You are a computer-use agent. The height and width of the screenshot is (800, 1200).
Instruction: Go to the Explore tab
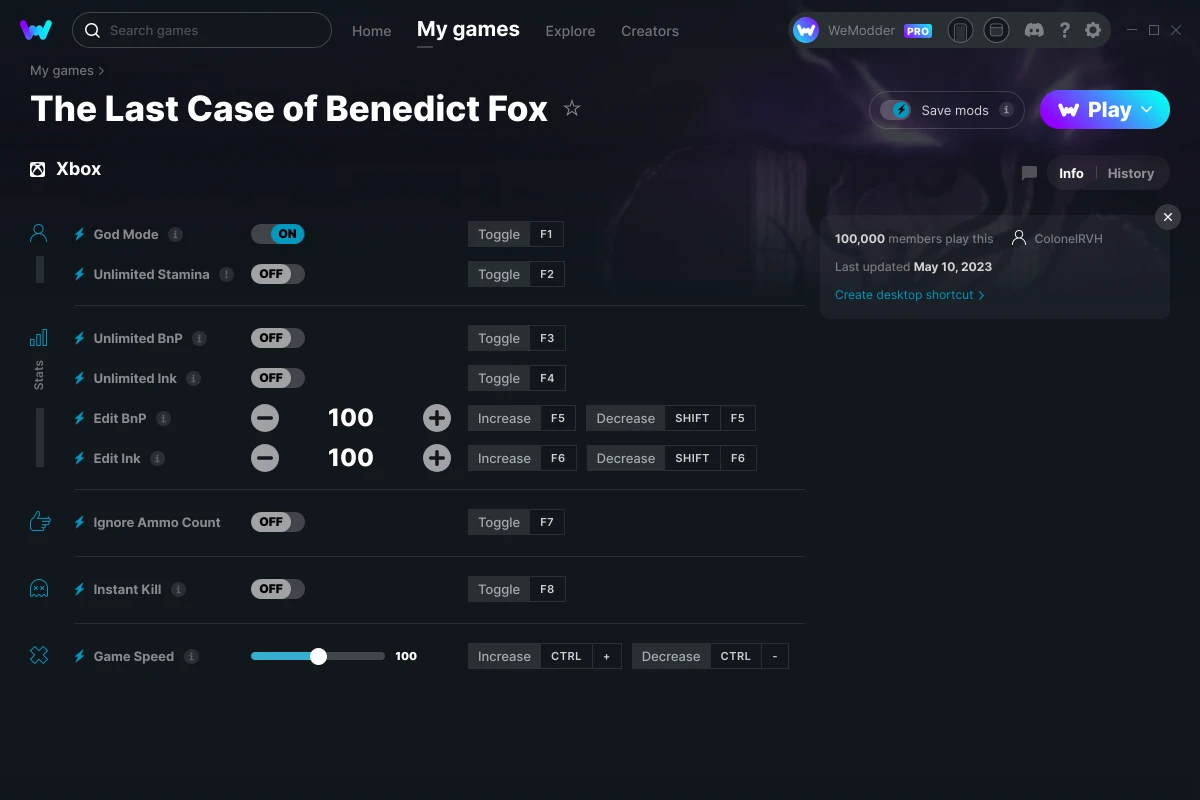pyautogui.click(x=570, y=31)
